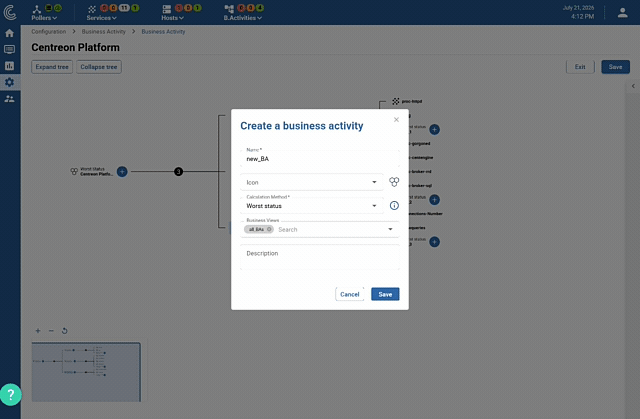Click the page-level Save button at top right
Image resolution: width=640 pixels, height=419 pixels.
point(616,67)
